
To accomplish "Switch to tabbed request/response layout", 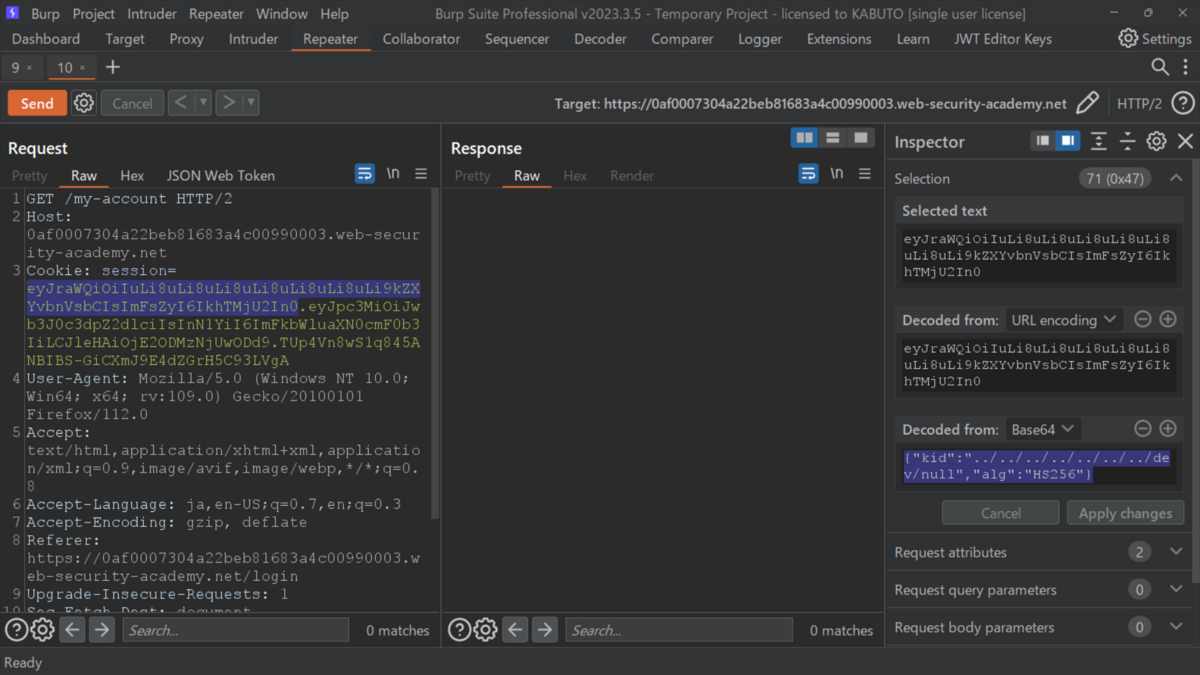I will [x=860, y=138].
